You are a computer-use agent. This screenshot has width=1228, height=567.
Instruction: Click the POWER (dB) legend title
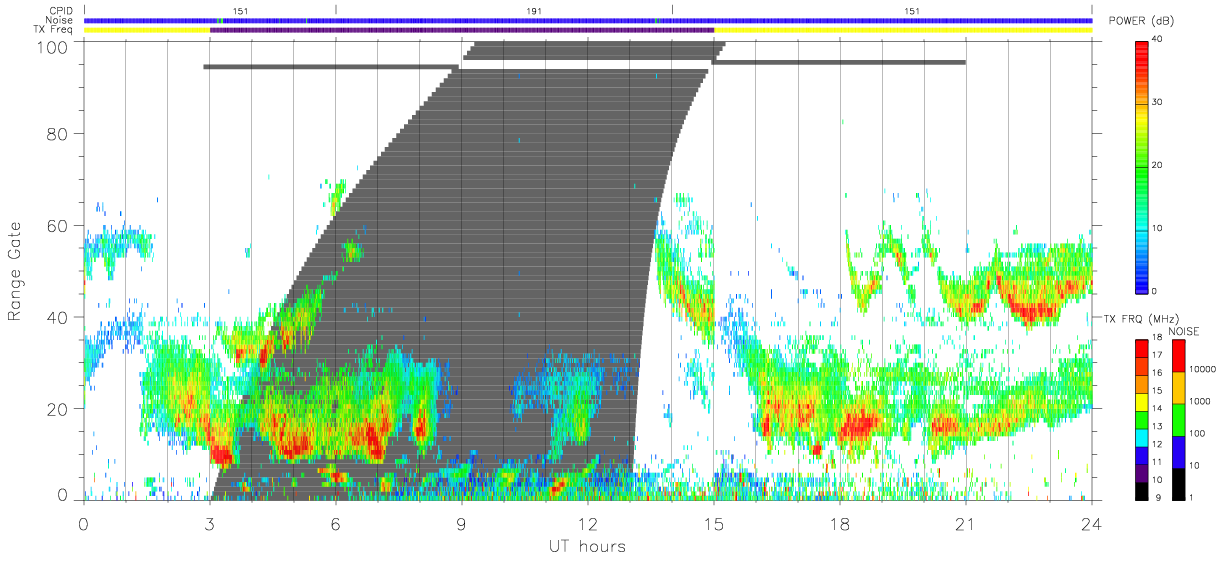pos(1141,22)
